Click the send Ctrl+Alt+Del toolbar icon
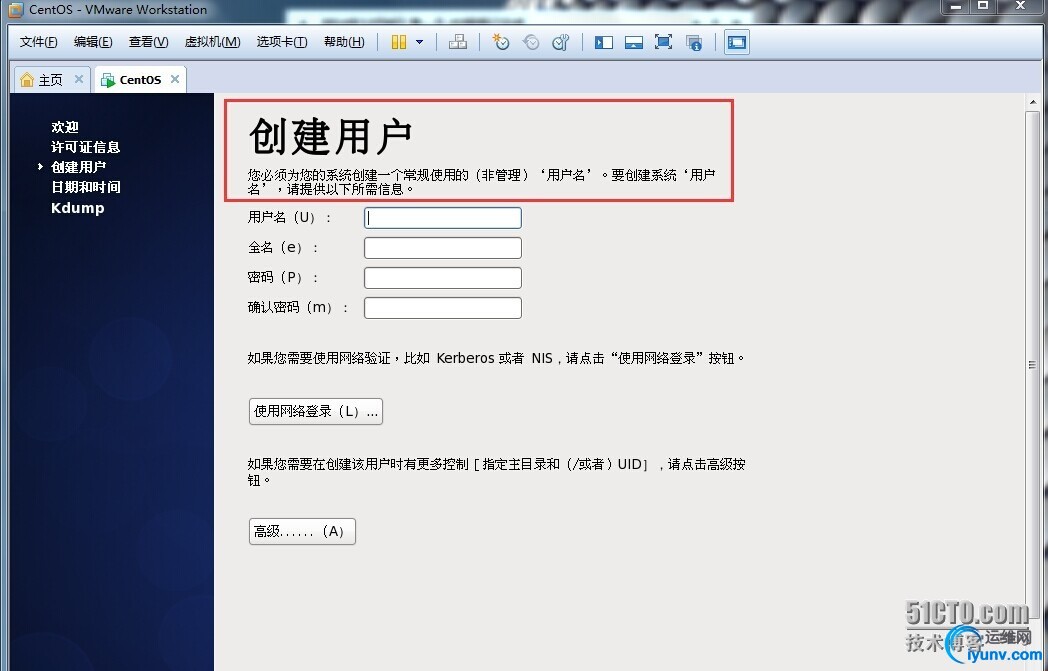This screenshot has height=671, width=1048. pyautogui.click(x=458, y=42)
